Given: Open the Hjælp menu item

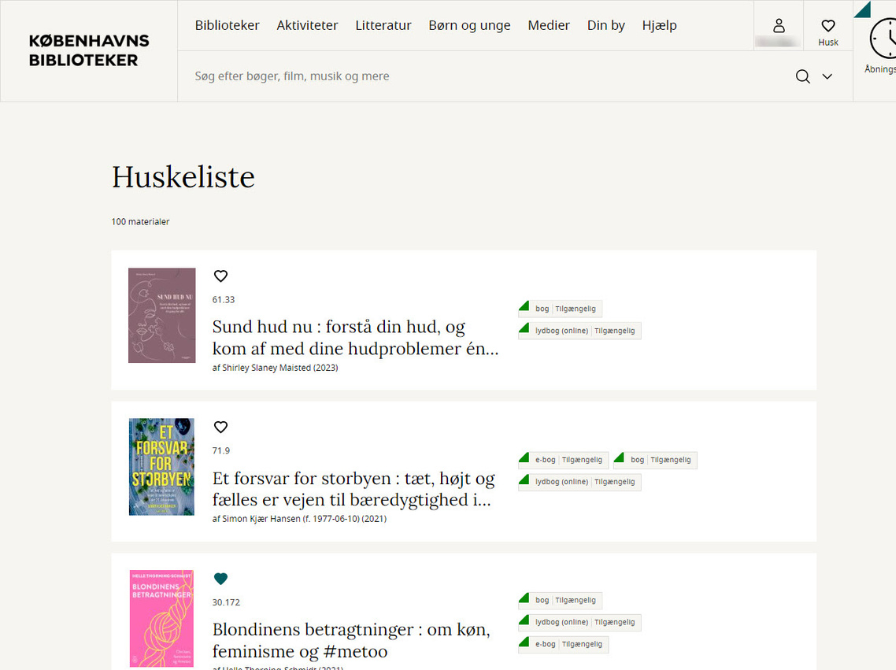Looking at the screenshot, I should [x=659, y=25].
